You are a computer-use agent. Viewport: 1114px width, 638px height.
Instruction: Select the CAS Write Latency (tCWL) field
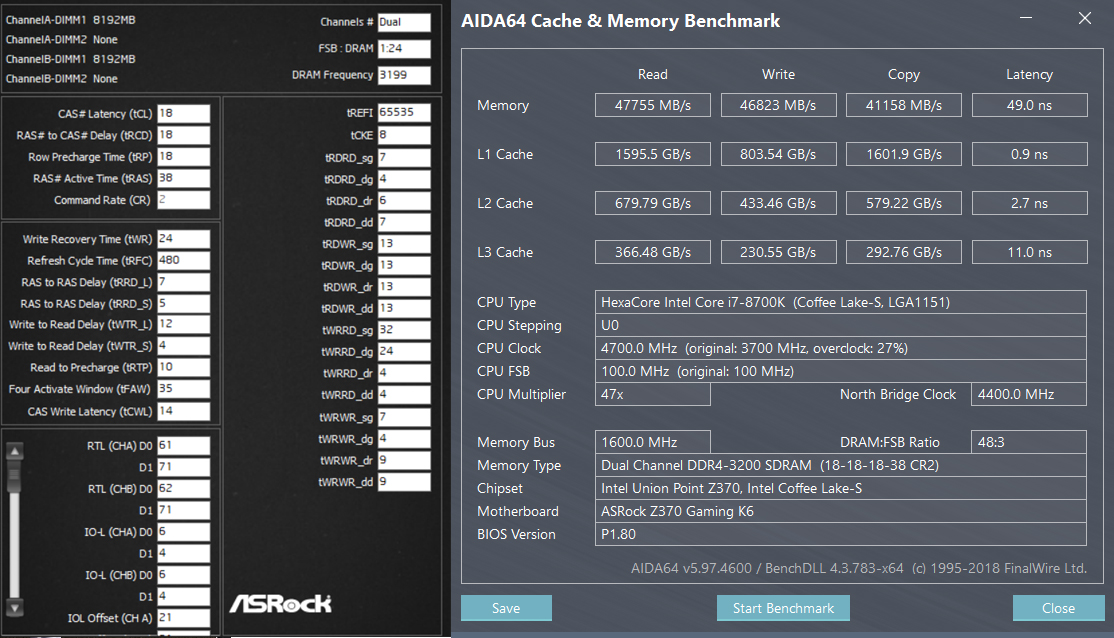(x=183, y=411)
